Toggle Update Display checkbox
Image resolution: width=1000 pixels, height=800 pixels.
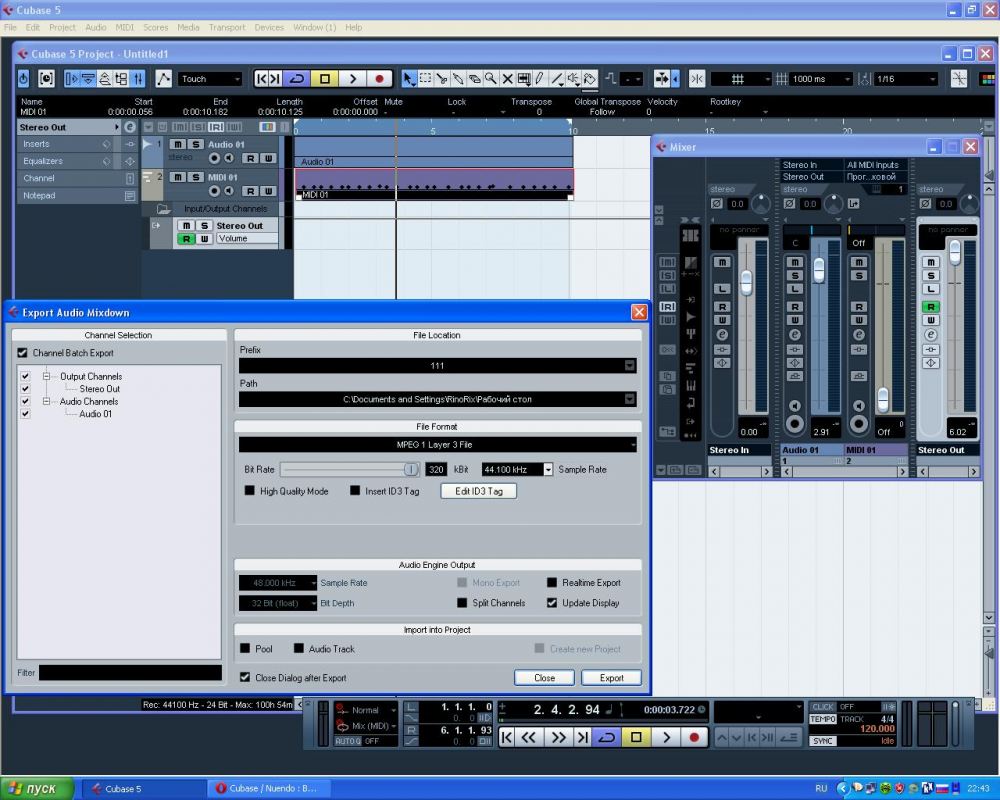[552, 603]
